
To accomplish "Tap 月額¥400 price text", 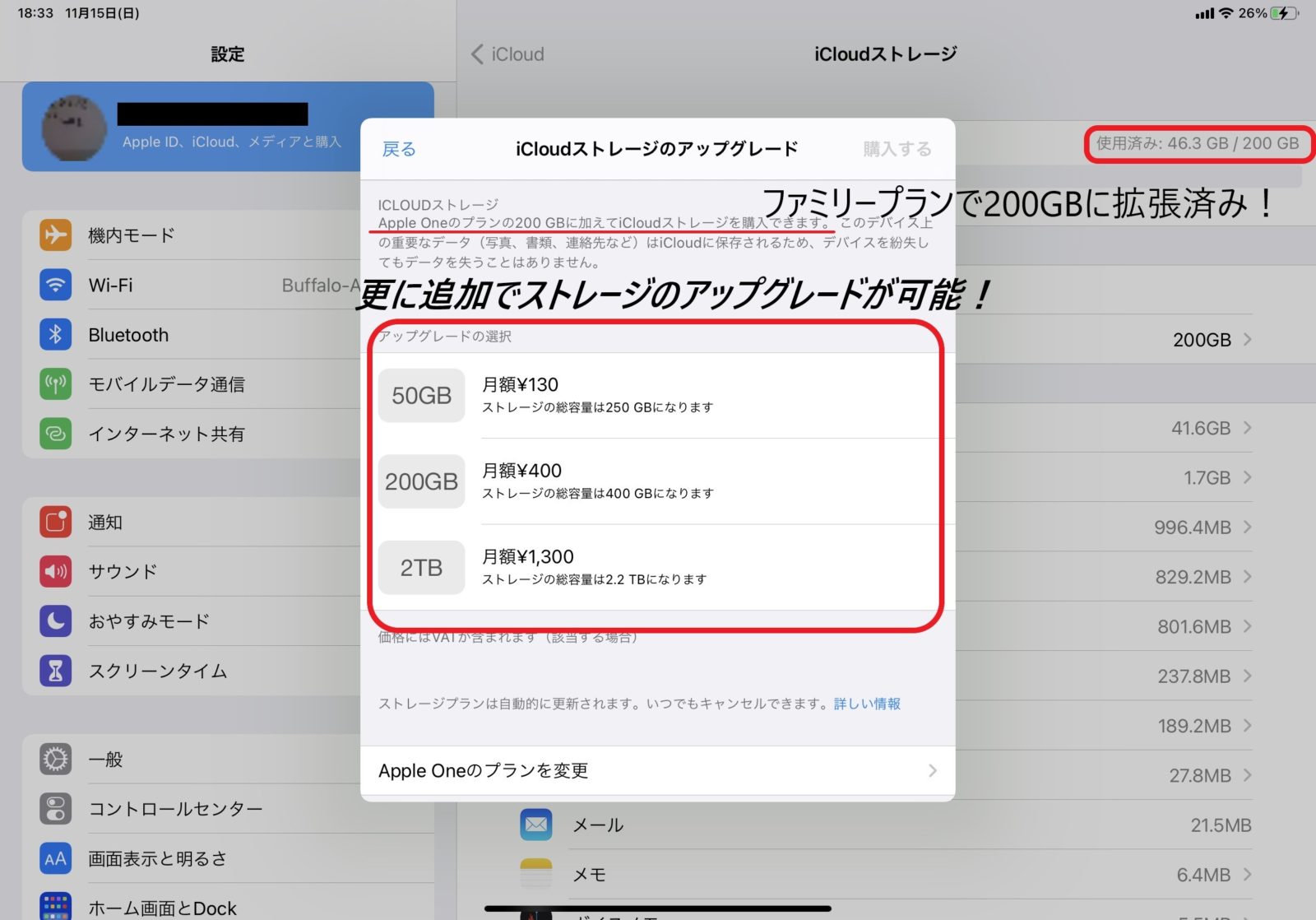I will click(521, 471).
